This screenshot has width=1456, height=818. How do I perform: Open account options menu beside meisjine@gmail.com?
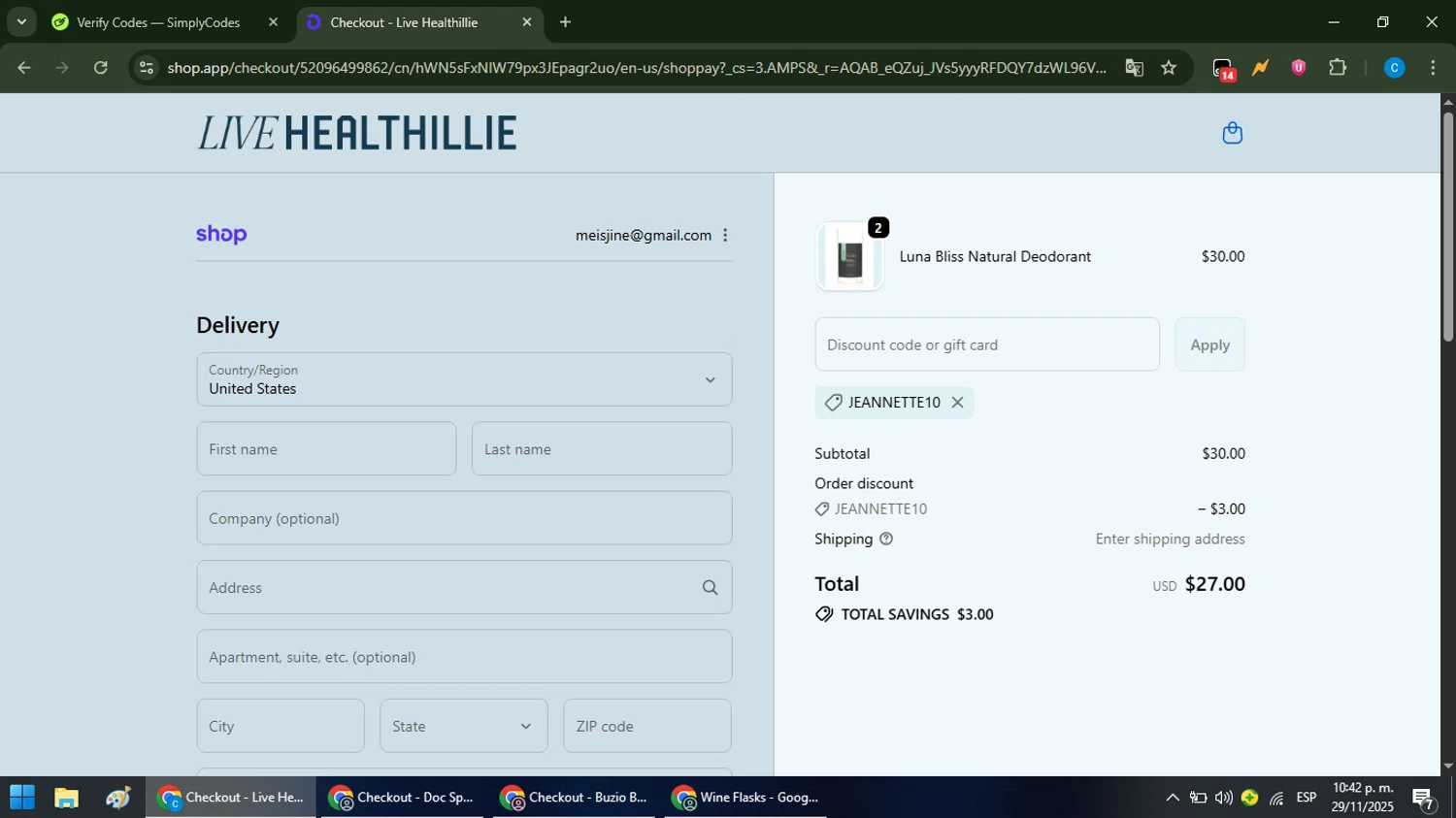pos(725,235)
